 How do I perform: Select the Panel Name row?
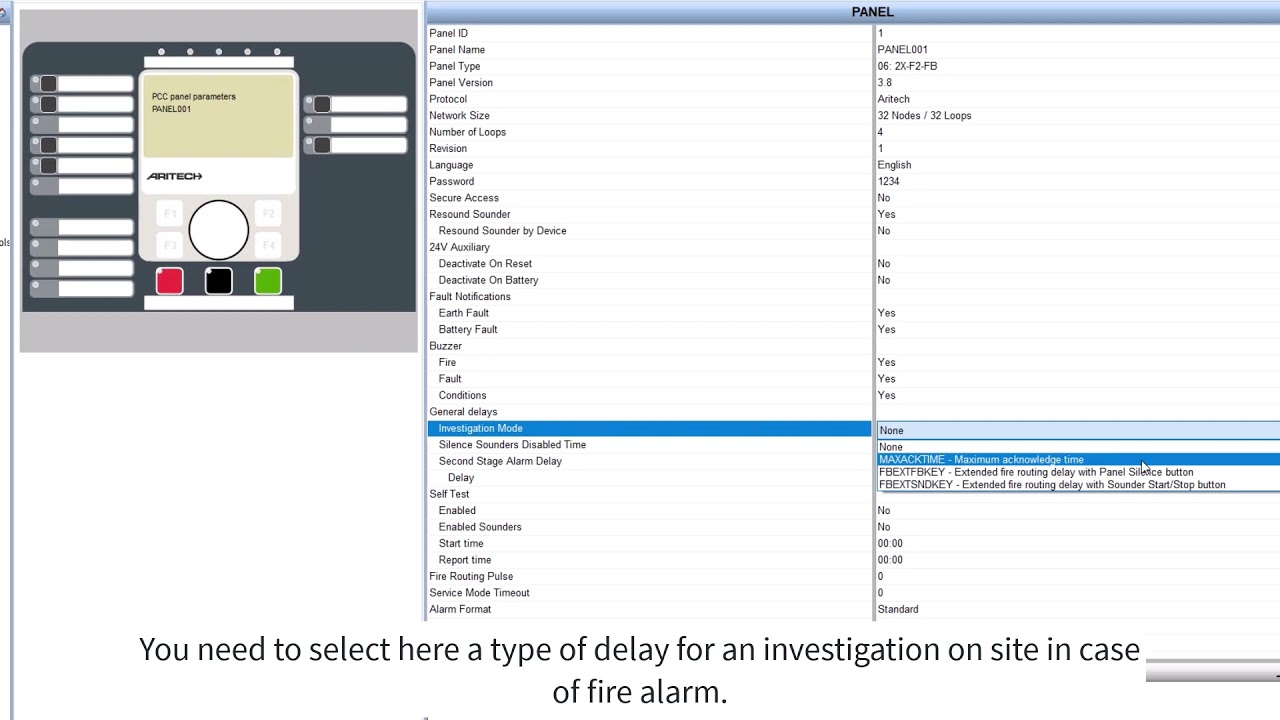(x=649, y=50)
